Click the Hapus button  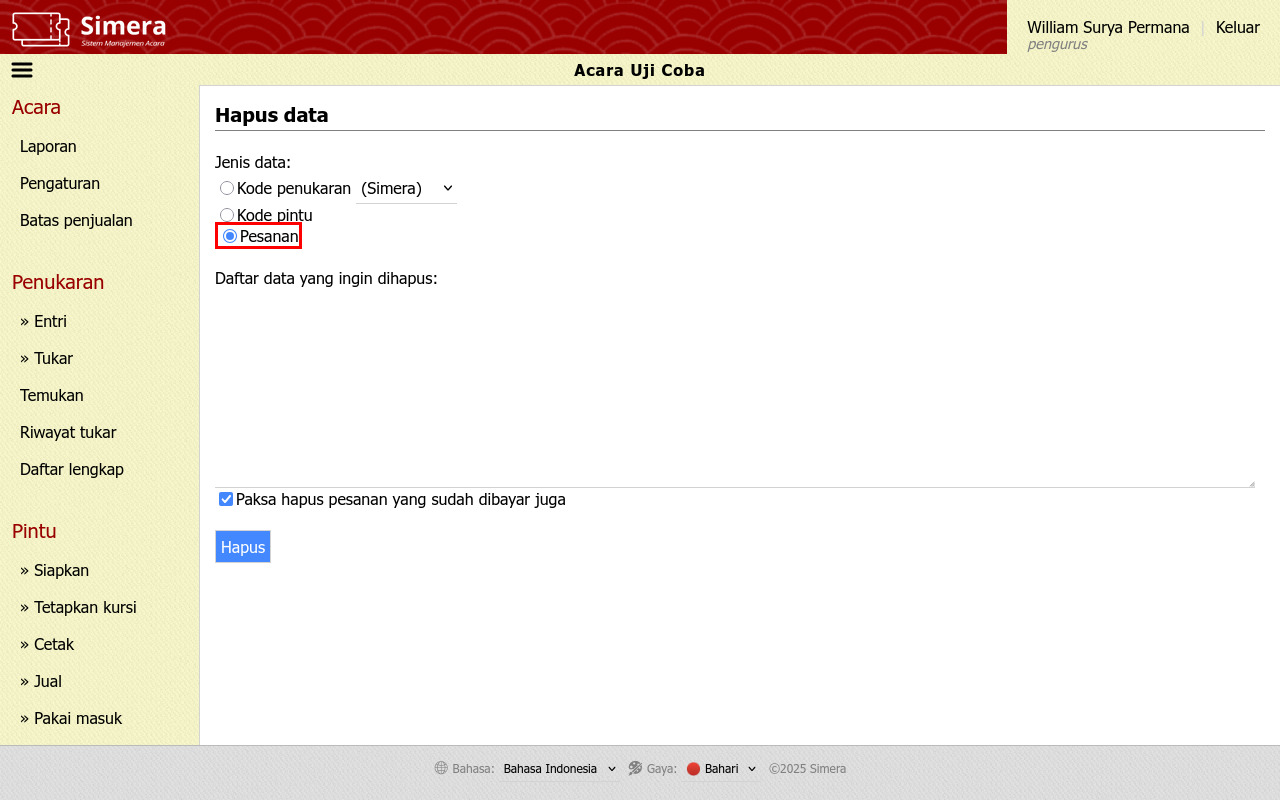tap(243, 547)
